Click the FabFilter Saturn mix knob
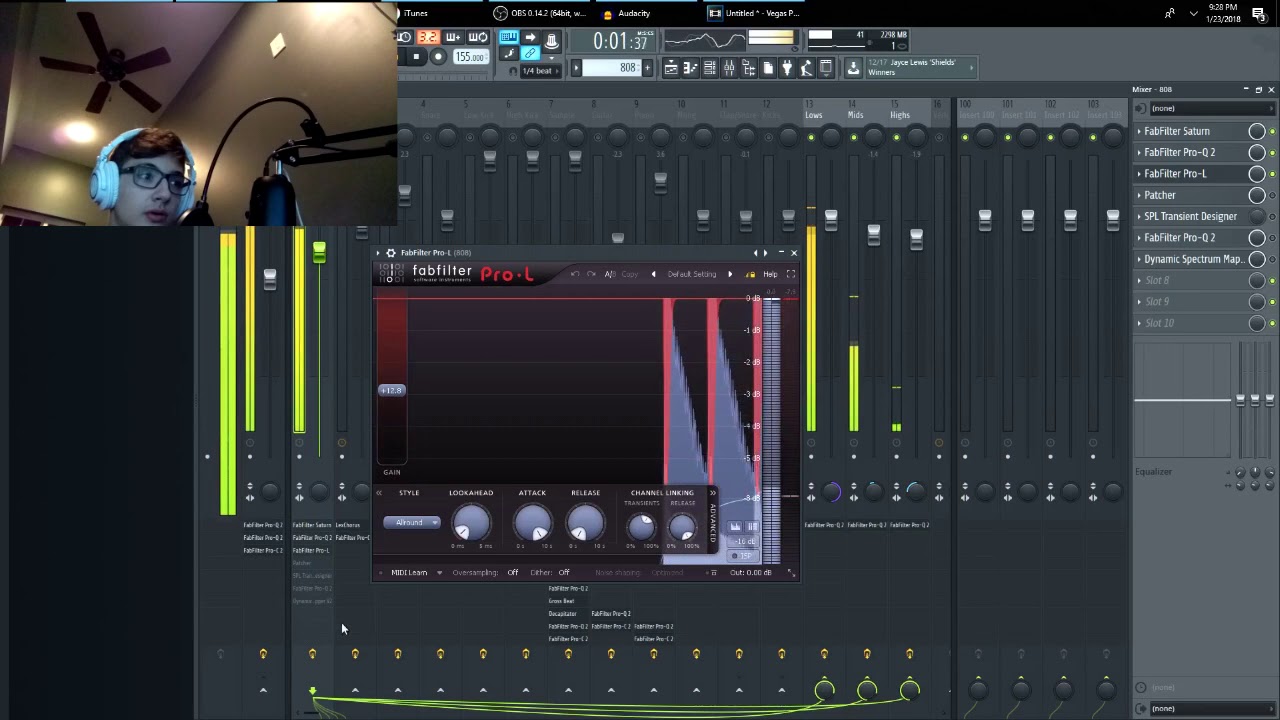1280x720 pixels. tap(1257, 131)
